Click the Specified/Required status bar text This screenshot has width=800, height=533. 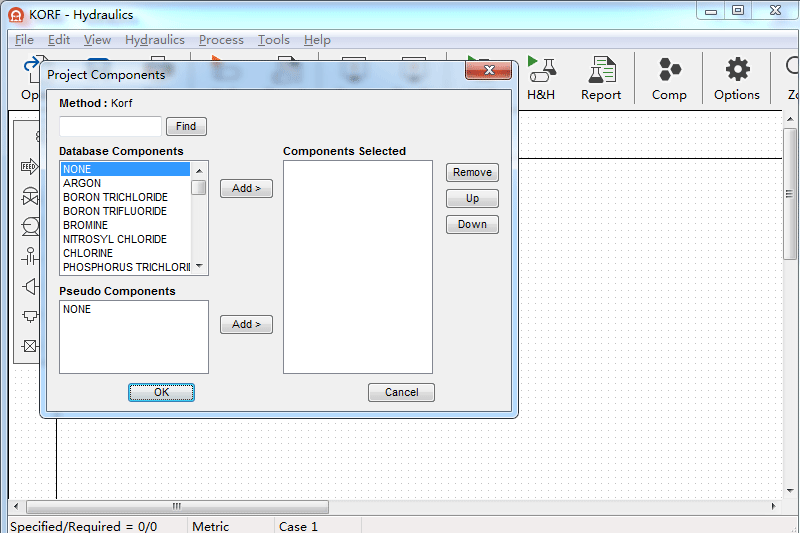84,526
